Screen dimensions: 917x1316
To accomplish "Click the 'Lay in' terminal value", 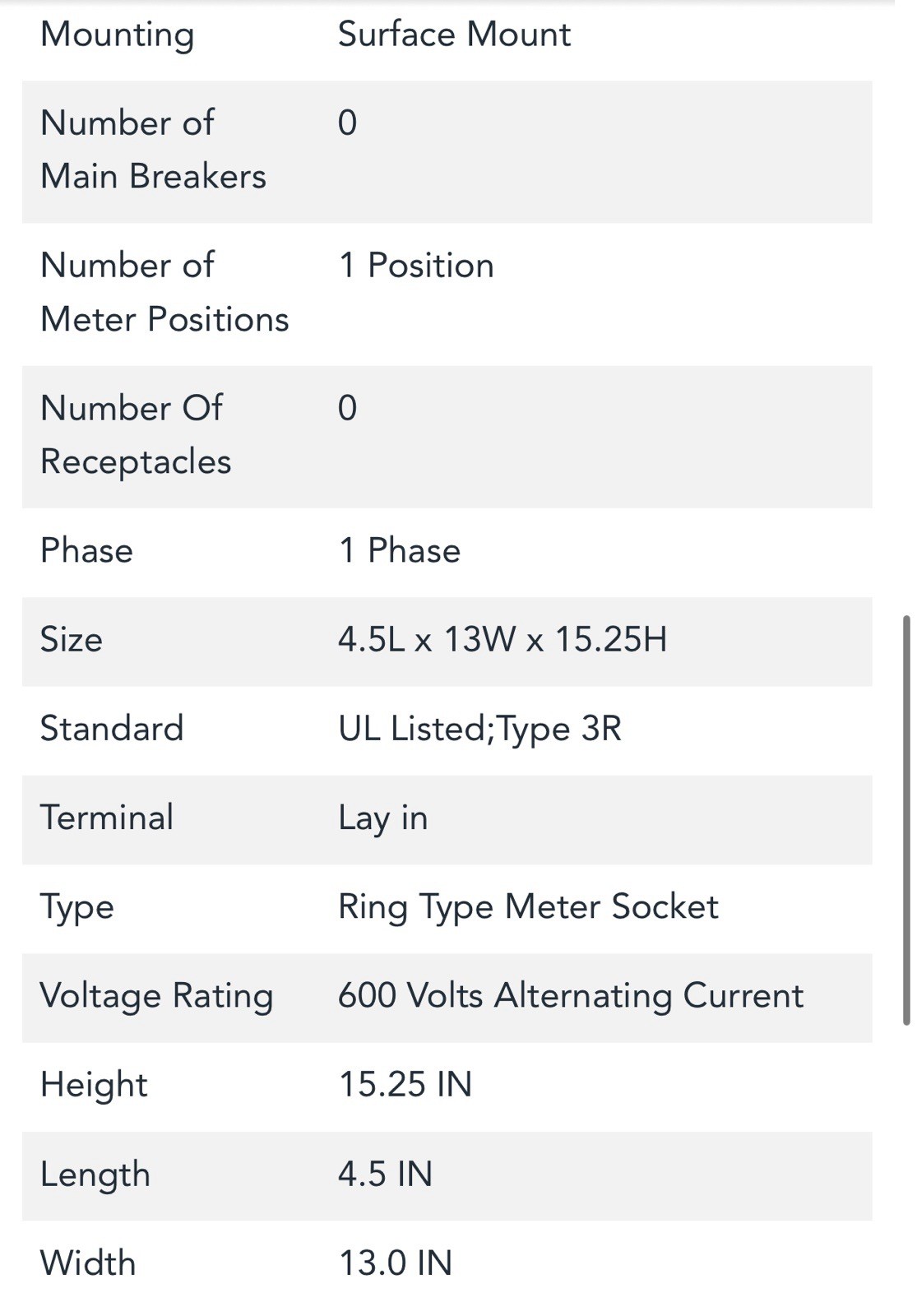I will 383,818.
